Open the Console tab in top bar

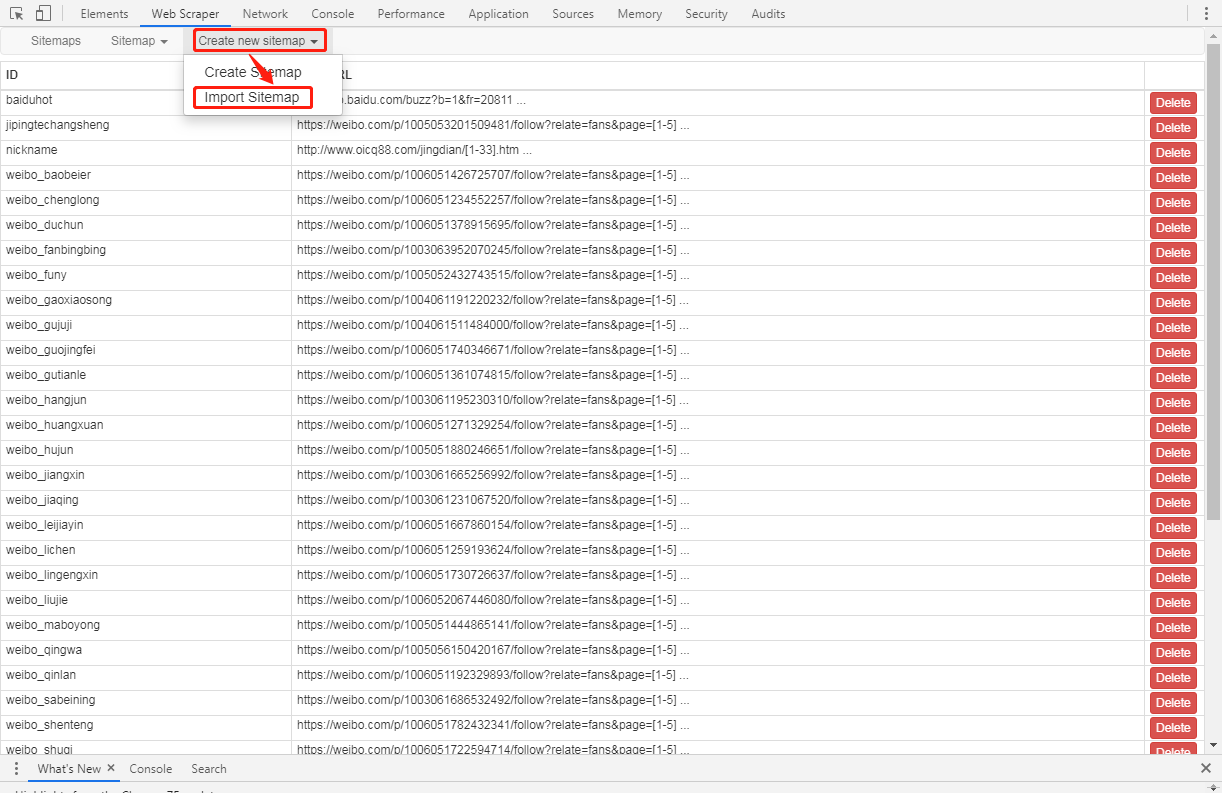[332, 14]
